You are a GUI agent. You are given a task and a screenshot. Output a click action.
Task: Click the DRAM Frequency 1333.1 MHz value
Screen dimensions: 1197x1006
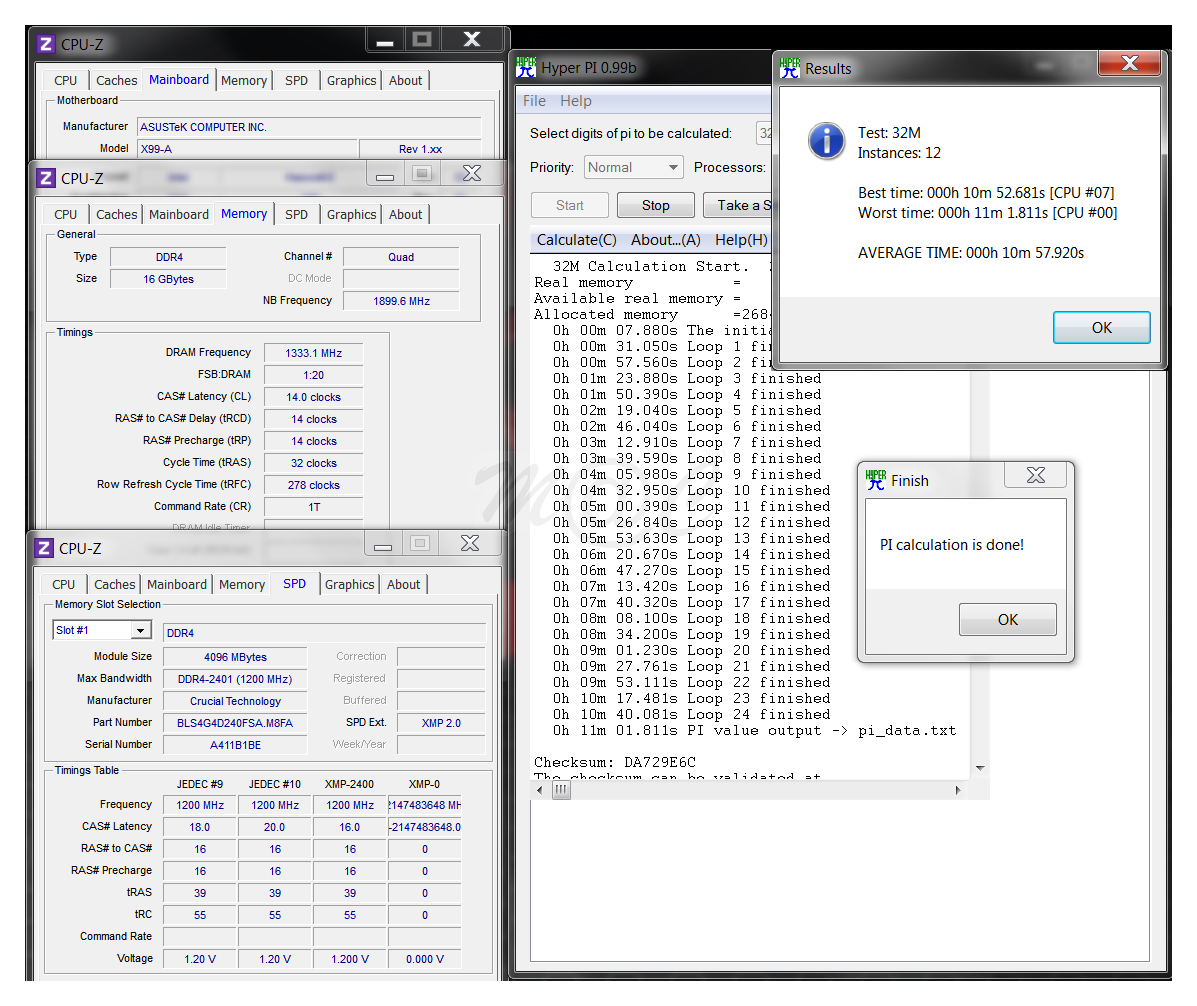click(x=314, y=353)
